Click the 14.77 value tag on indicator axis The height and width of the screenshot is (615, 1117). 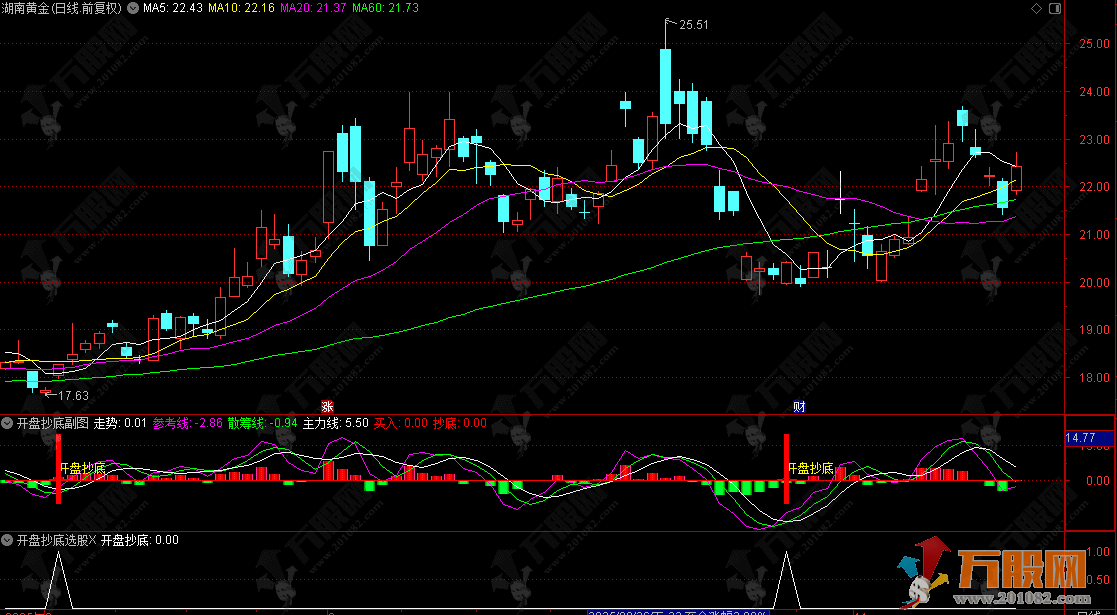pos(1082,438)
